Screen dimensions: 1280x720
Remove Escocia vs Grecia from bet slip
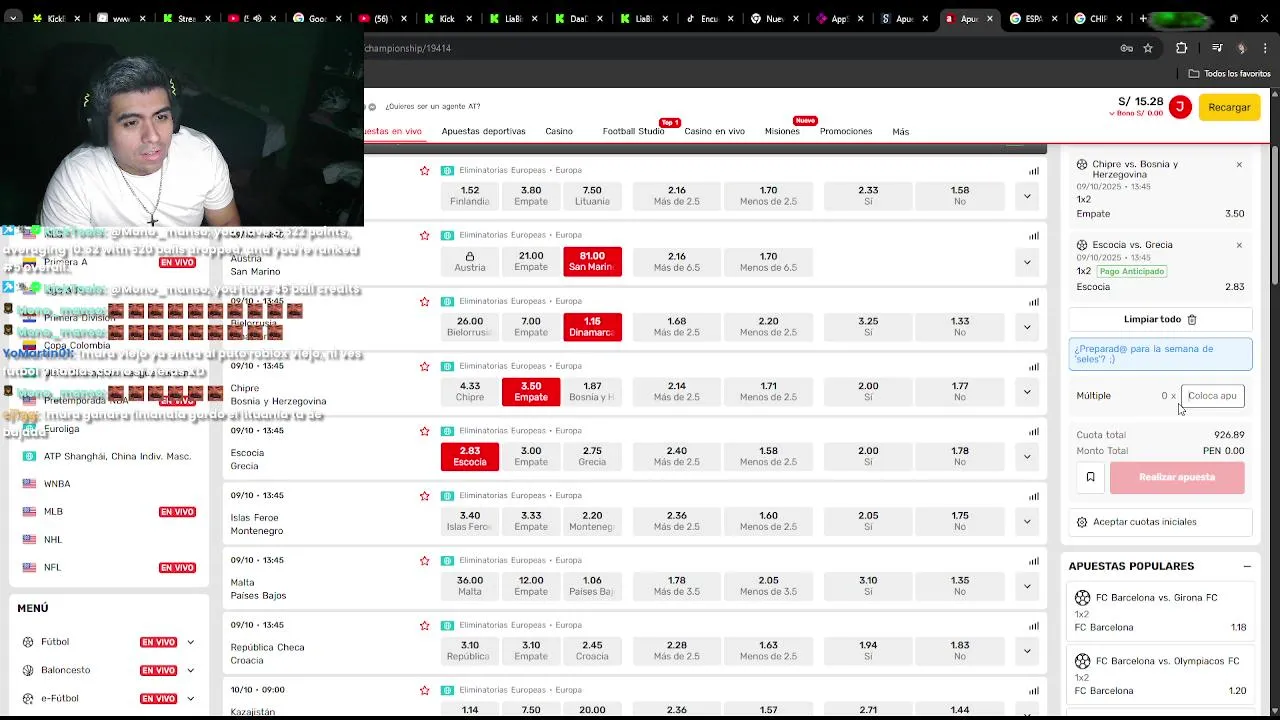tap(1239, 245)
